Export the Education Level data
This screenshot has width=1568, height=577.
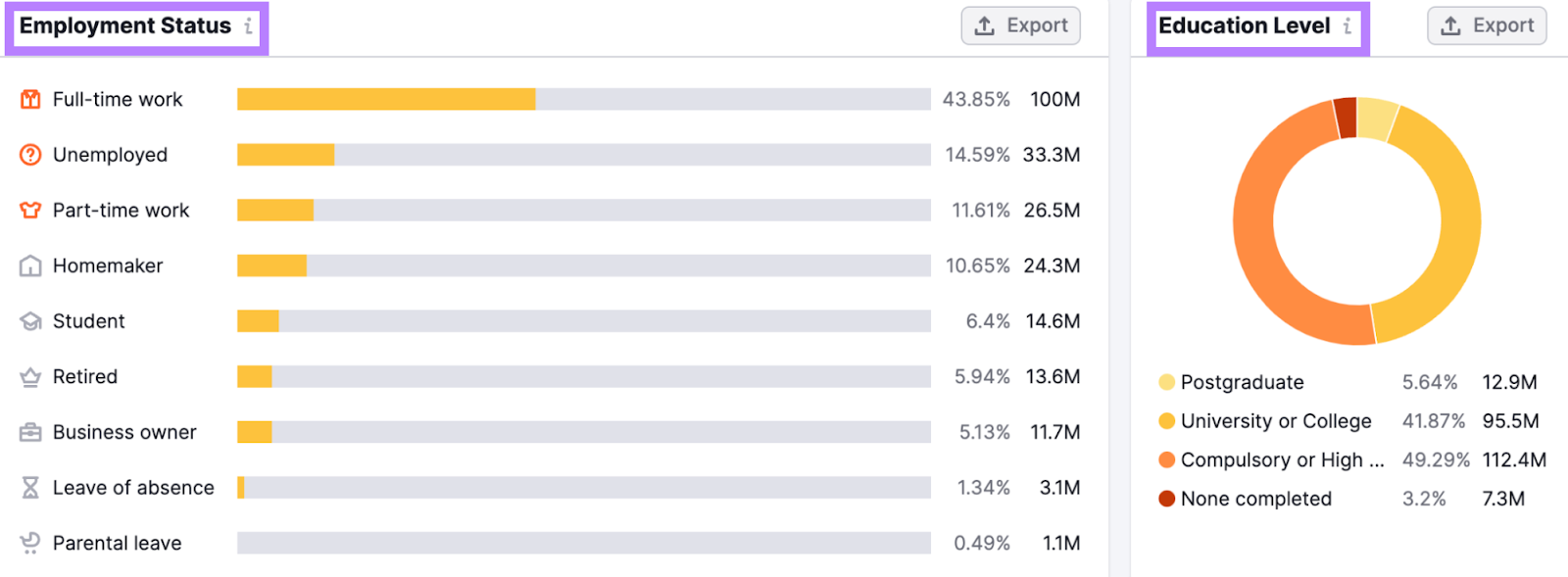[1487, 25]
